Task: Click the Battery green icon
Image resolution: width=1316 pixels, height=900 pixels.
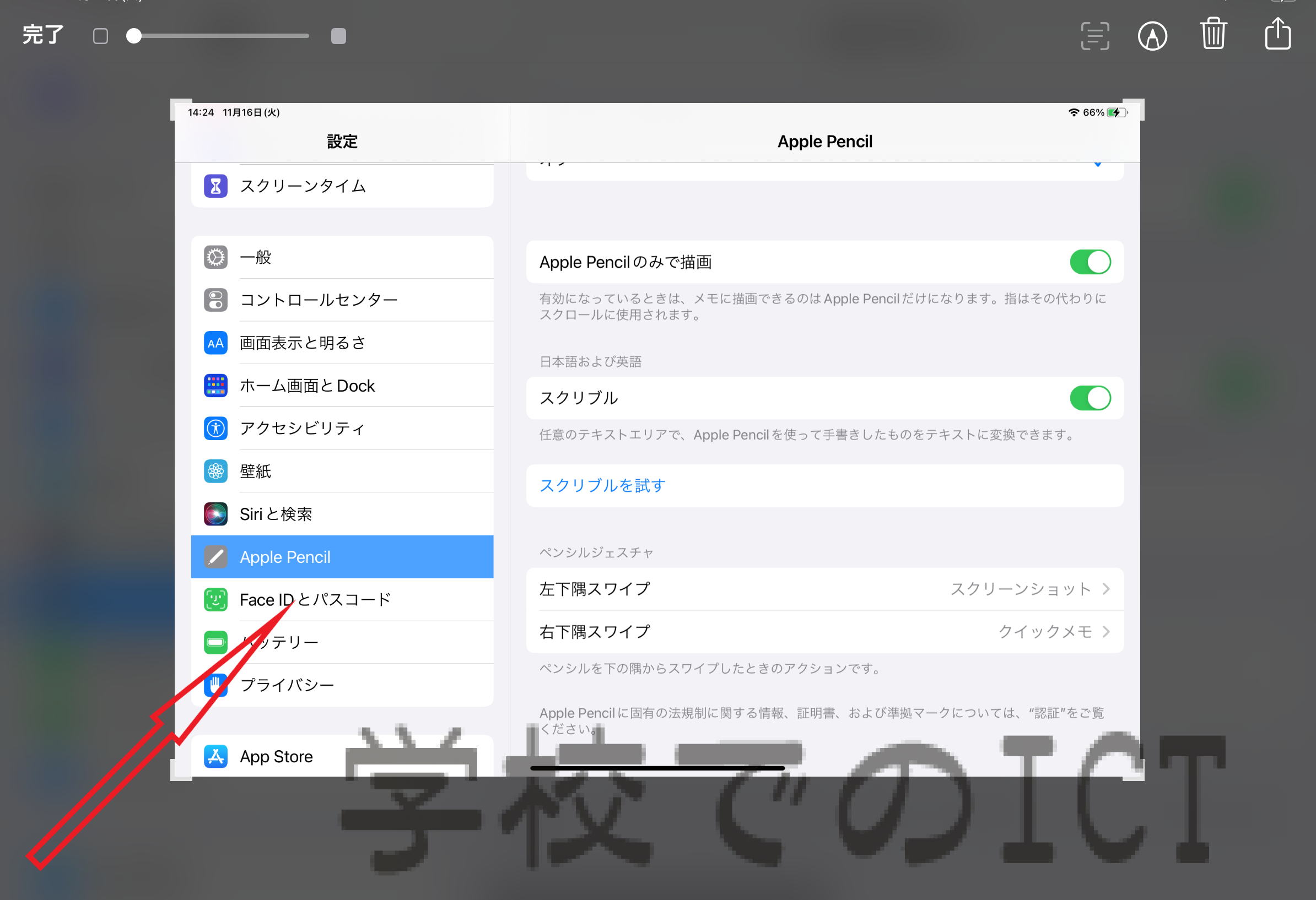Action: (215, 642)
